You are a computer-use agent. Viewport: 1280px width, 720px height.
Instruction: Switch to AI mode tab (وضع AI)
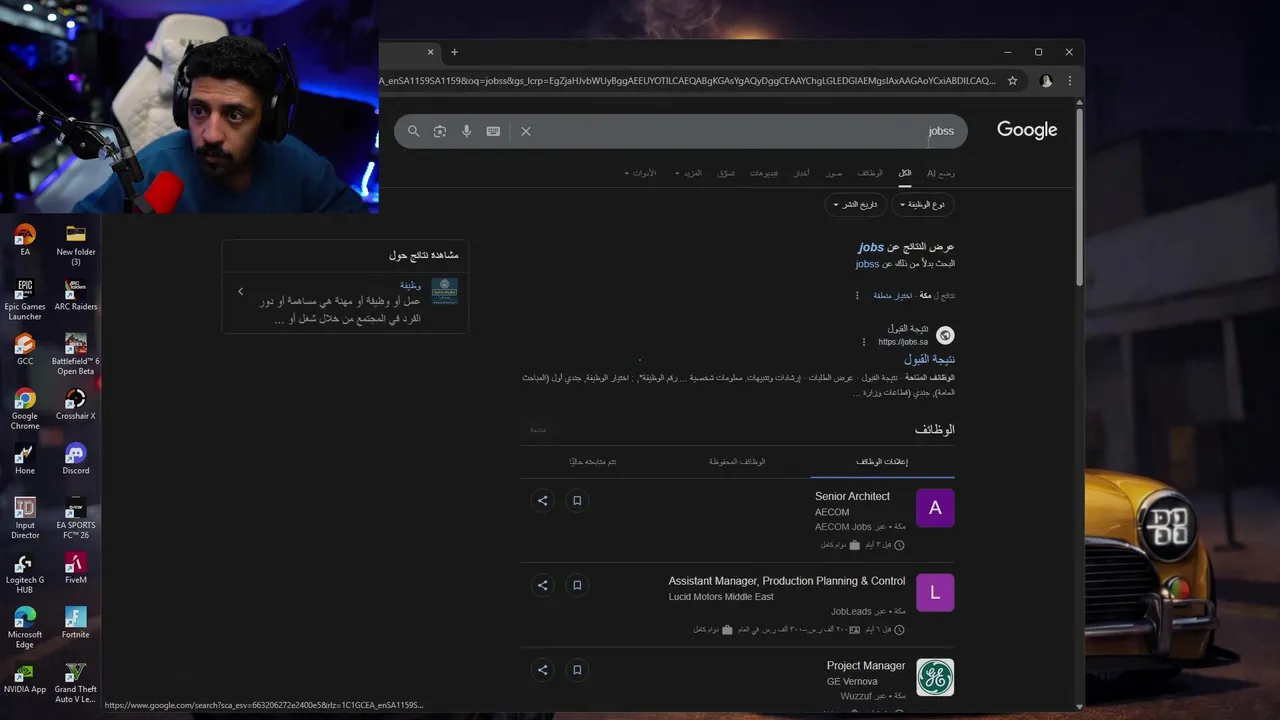[940, 173]
